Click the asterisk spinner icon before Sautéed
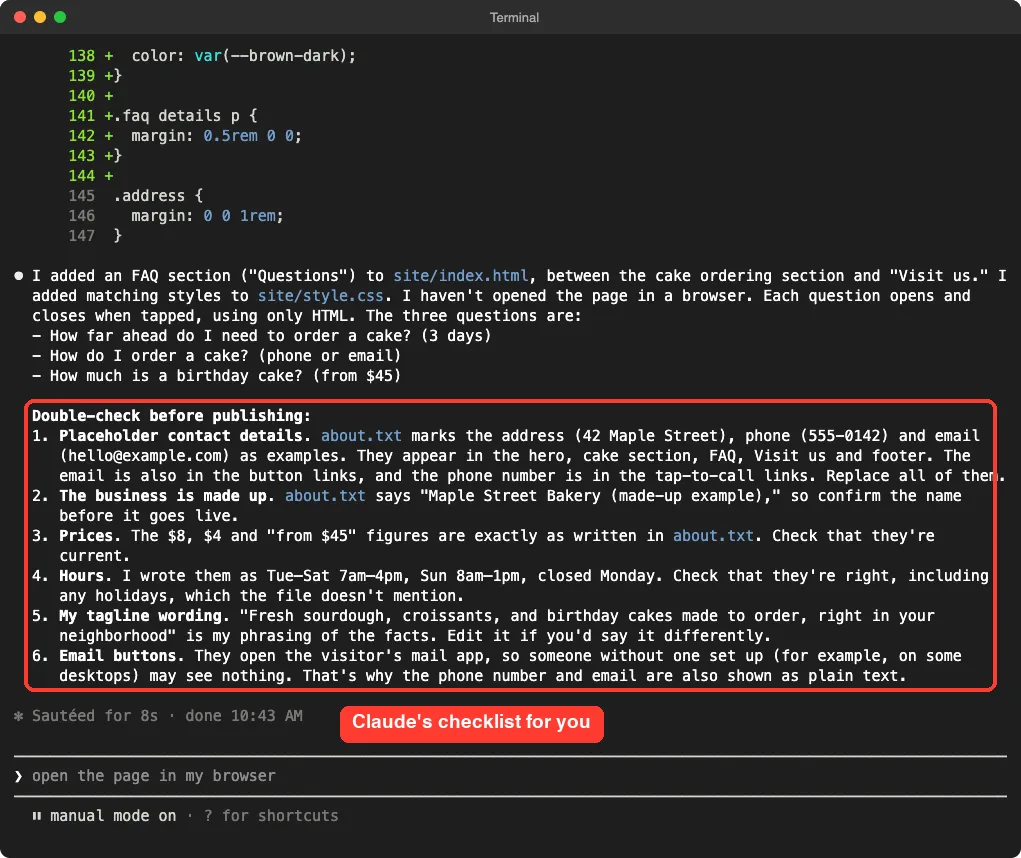 tap(18, 716)
